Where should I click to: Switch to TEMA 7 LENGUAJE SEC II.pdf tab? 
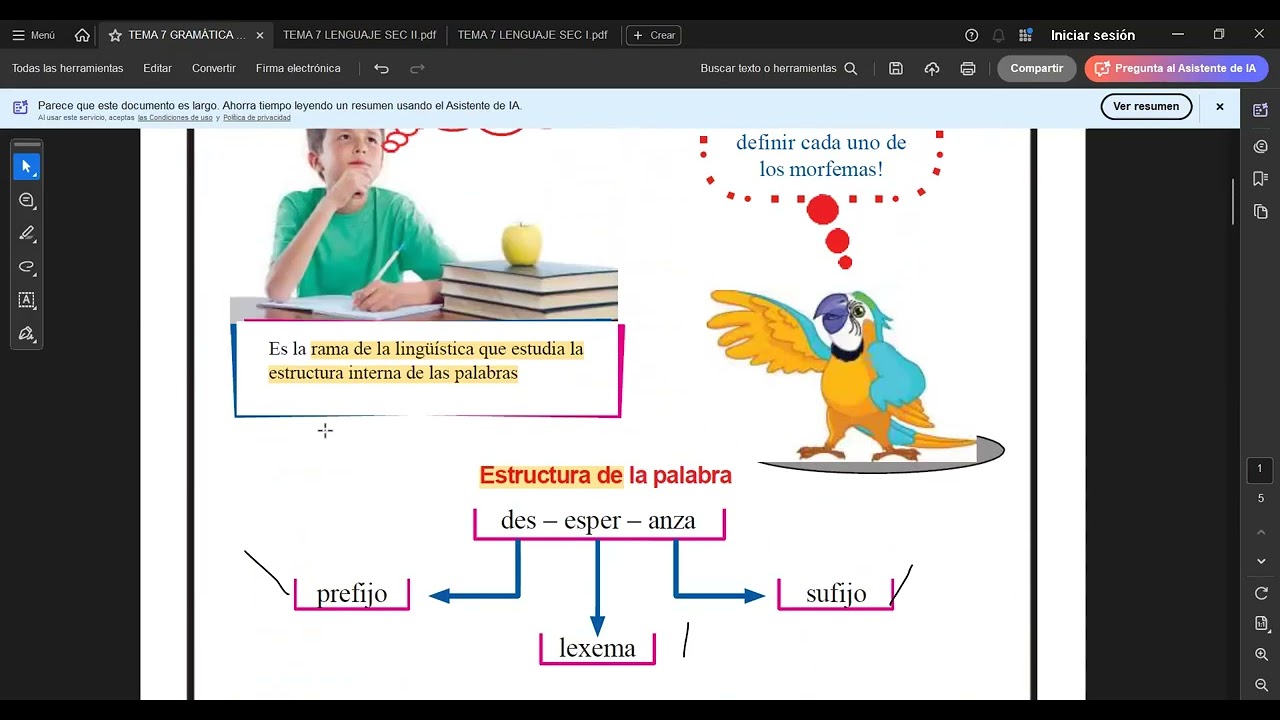pyautogui.click(x=359, y=35)
